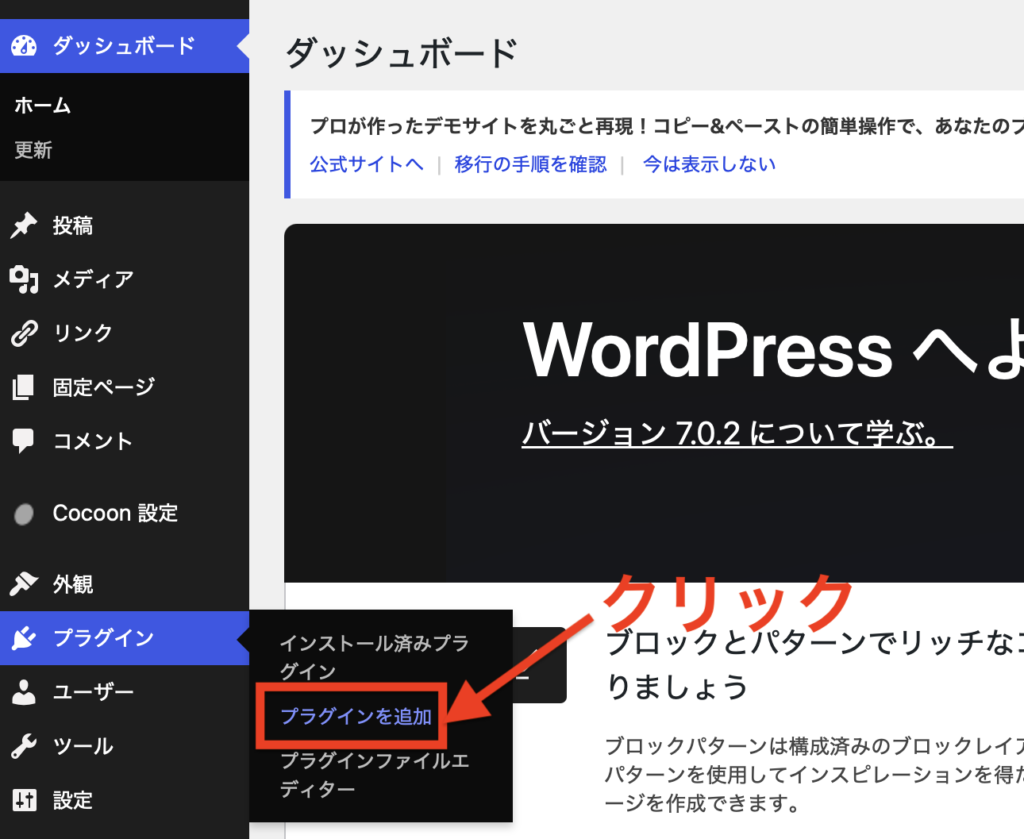Open ダッシュボード in the sidebar
Screen dimensions: 1024x839
(124, 46)
